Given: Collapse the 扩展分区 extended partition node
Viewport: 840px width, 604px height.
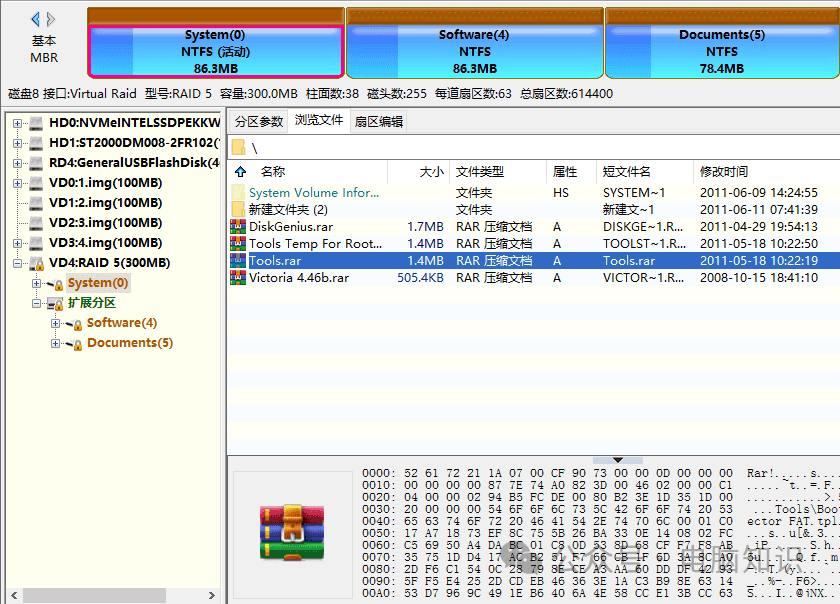Looking at the screenshot, I should tap(37, 304).
